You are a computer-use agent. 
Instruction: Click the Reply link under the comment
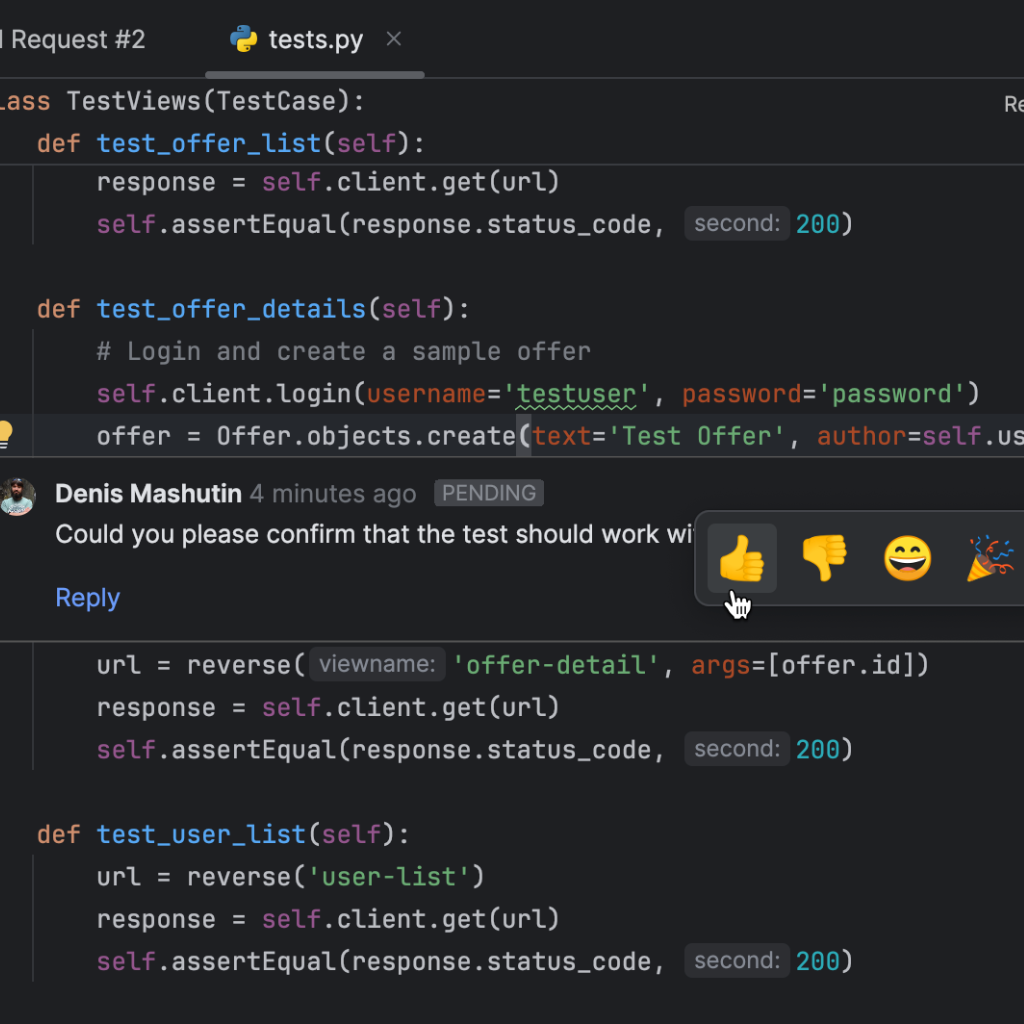[87, 598]
